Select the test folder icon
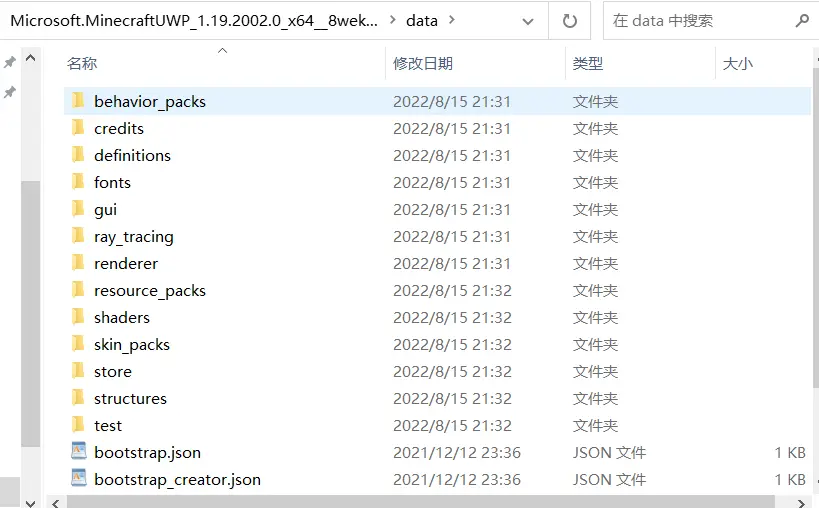Viewport: 819px width, 508px height. click(x=78, y=424)
